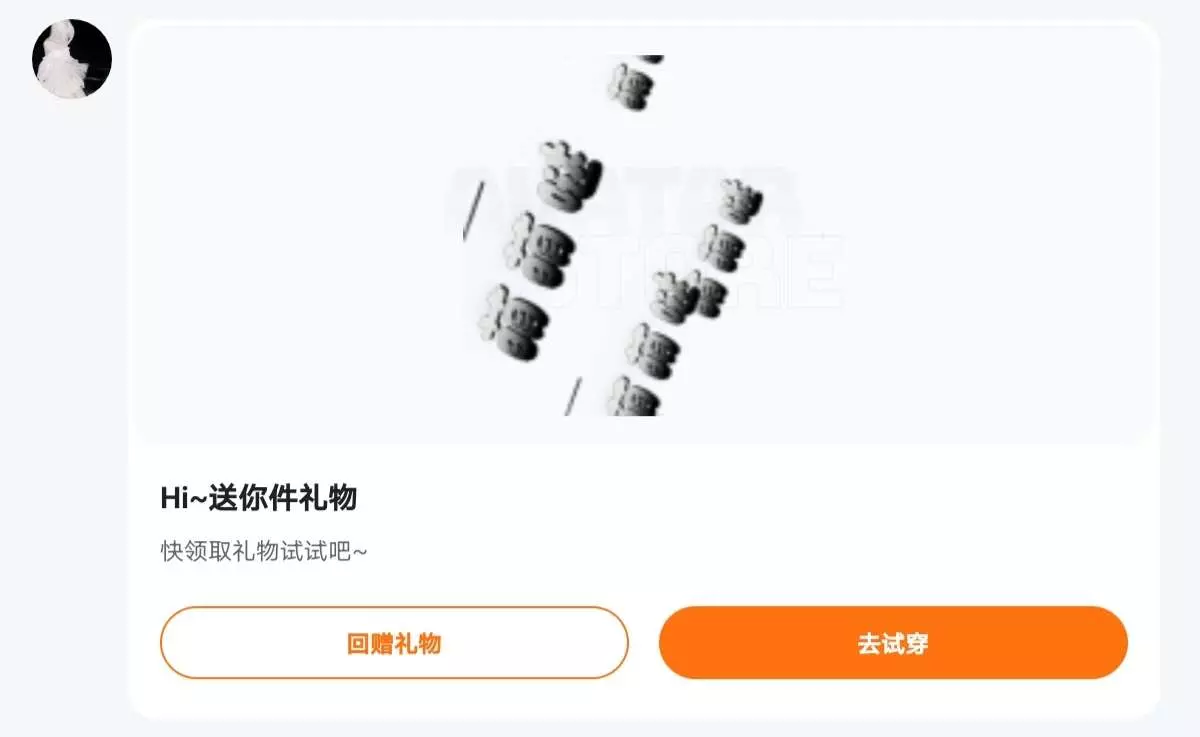The width and height of the screenshot is (1200, 737).
Task: Click the lower slash mark near the image bottom
Action: pyautogui.click(x=573, y=395)
